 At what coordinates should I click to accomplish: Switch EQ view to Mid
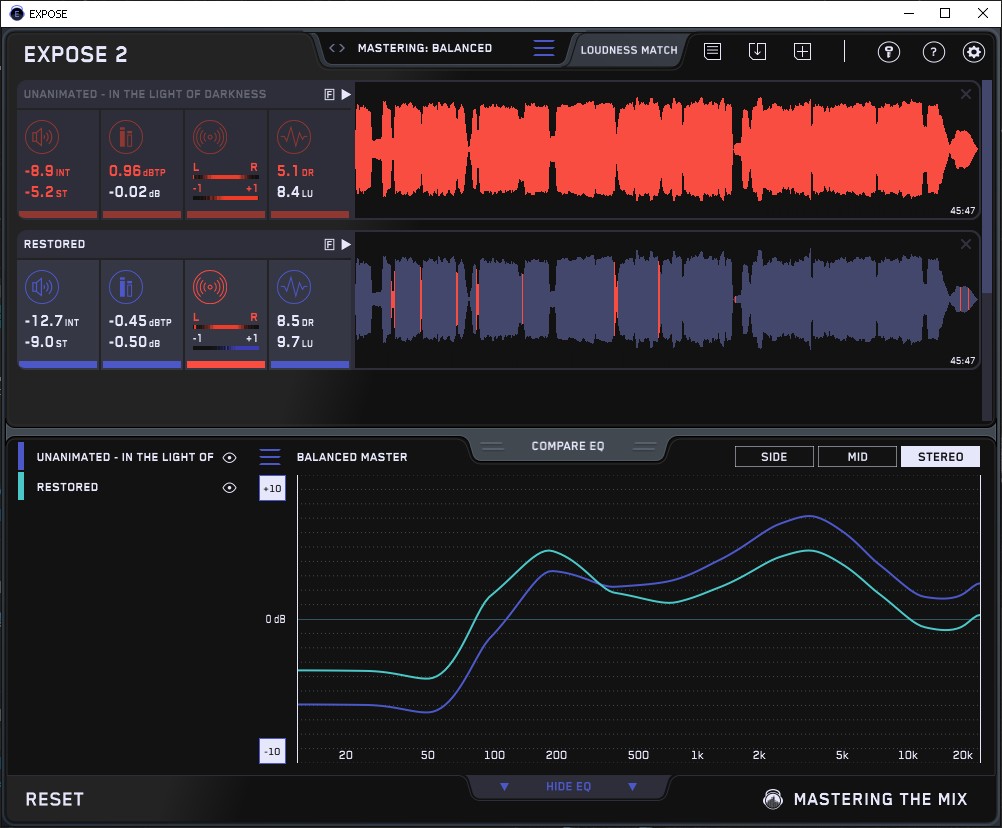pyautogui.click(x=857, y=457)
